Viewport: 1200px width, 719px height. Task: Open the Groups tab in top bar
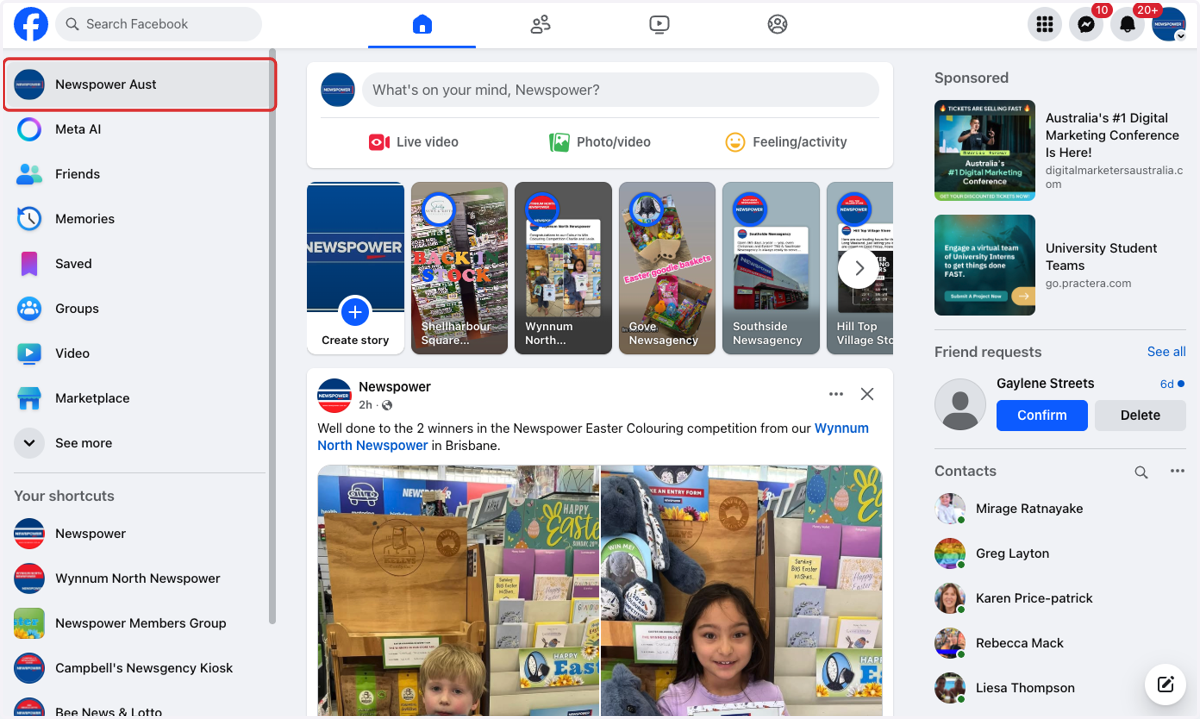pos(777,24)
